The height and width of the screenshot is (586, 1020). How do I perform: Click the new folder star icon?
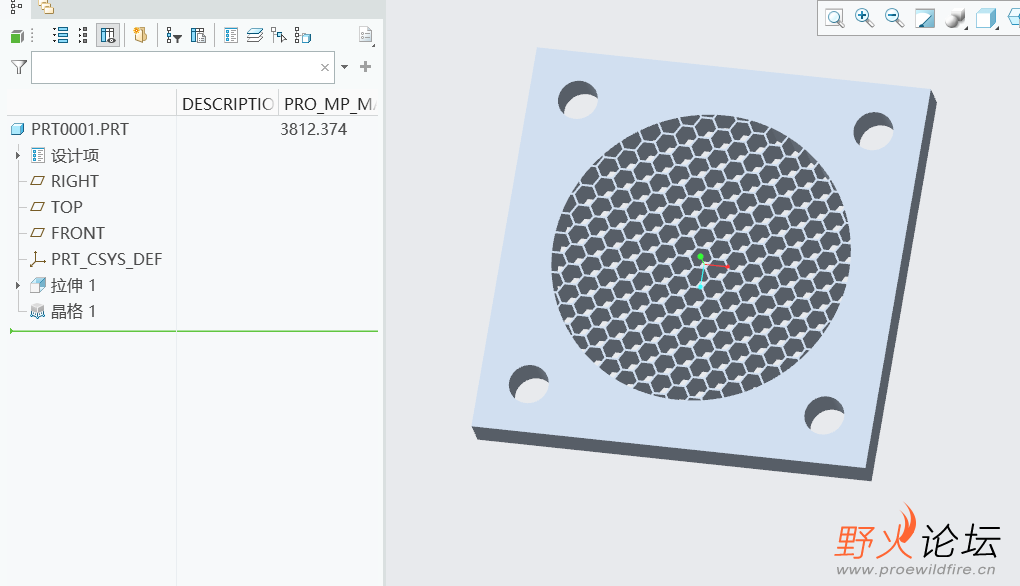click(140, 35)
